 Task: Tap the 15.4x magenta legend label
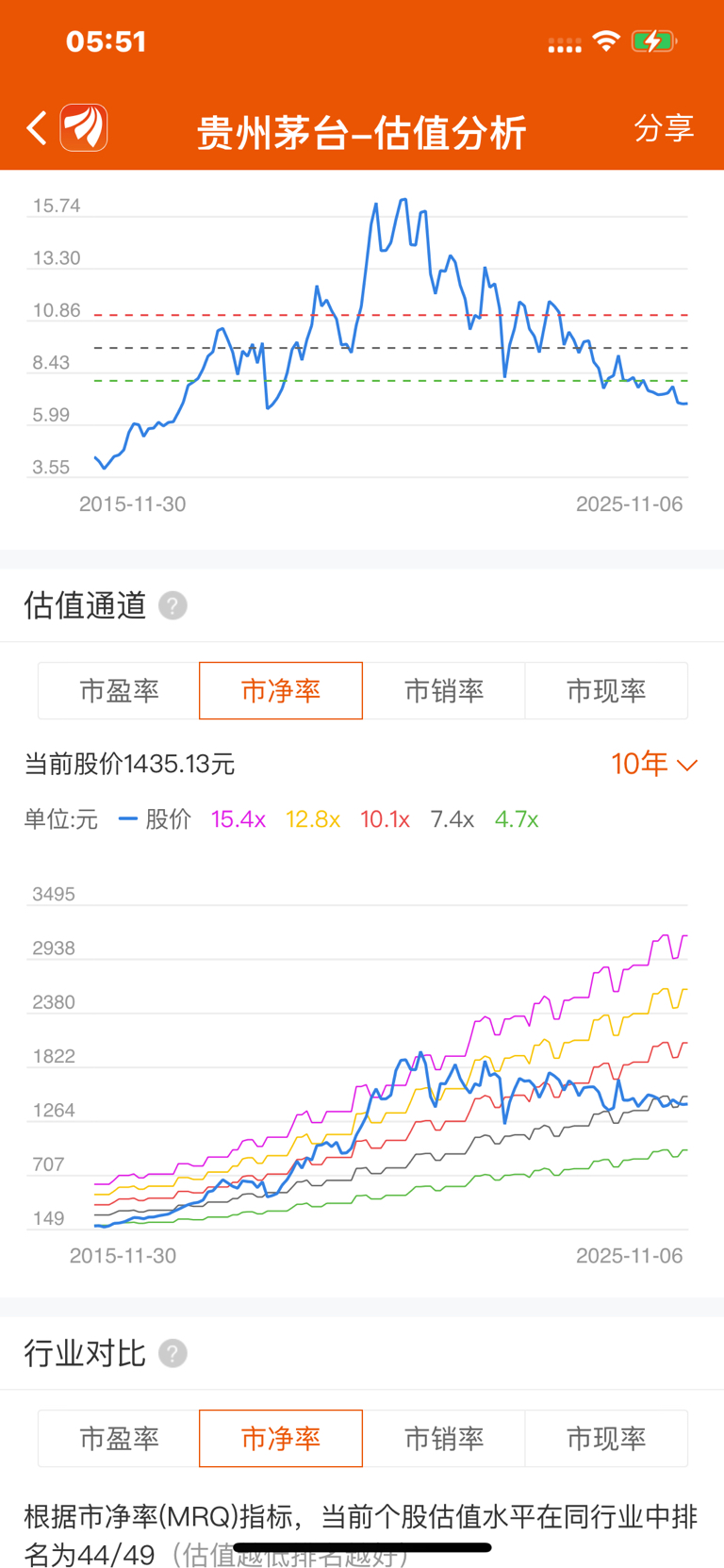(238, 819)
